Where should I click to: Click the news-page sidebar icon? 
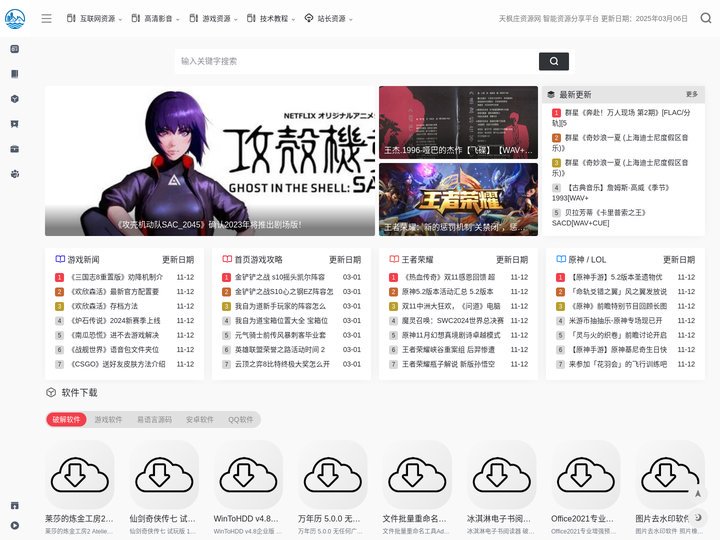pos(15,49)
